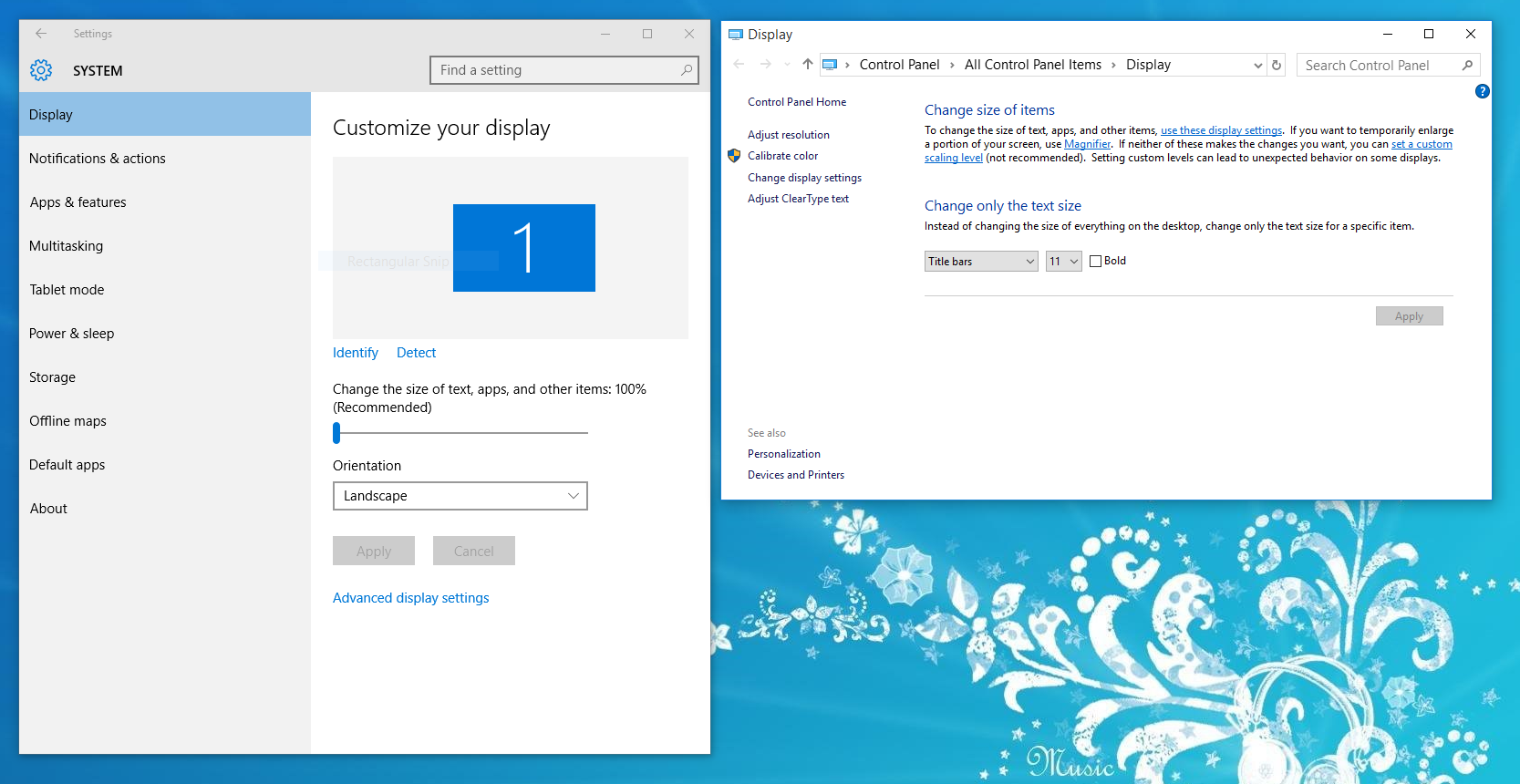The width and height of the screenshot is (1520, 784).
Task: Go forward in Control Panel navigation
Action: tap(766, 65)
